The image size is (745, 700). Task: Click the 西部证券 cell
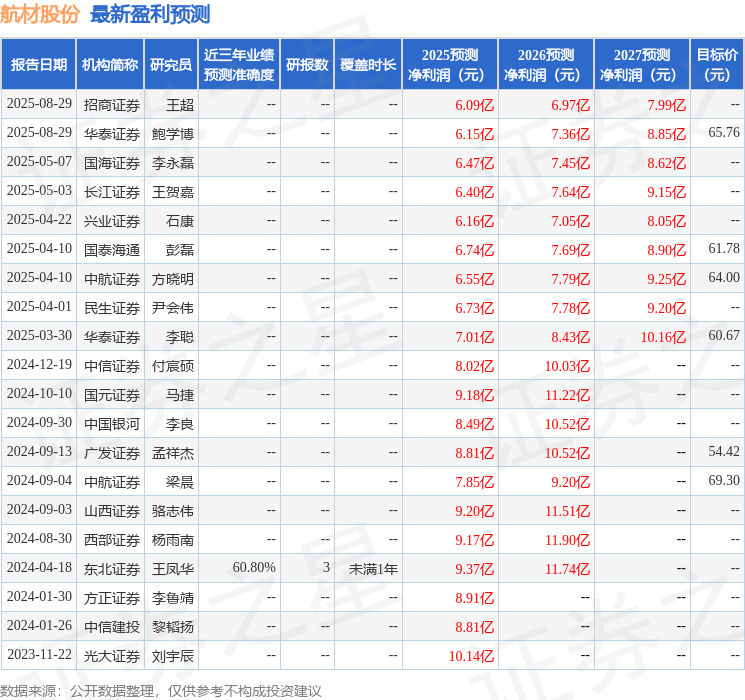[x=112, y=539]
